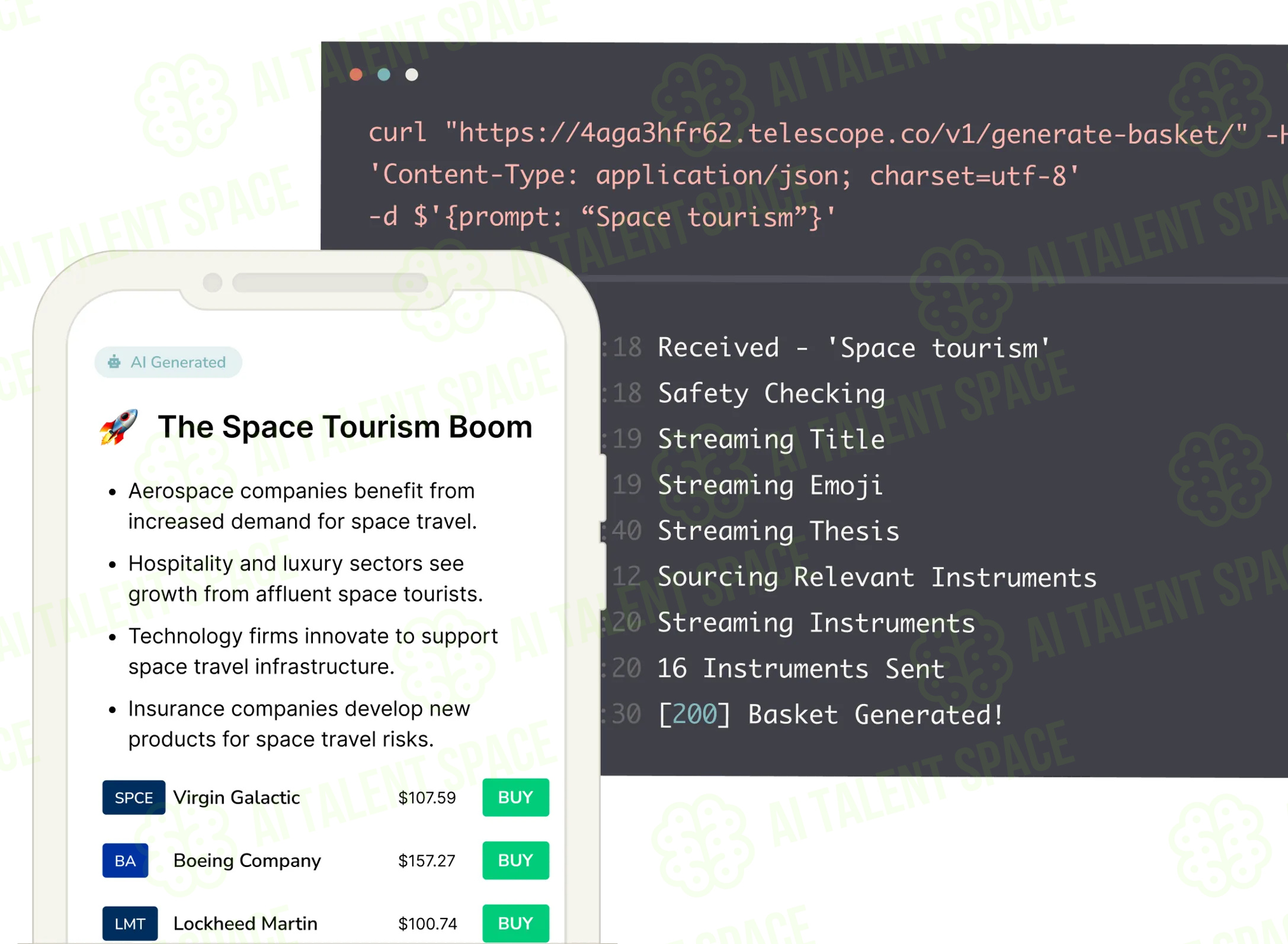Viewport: 1288px width, 944px height.
Task: Click the Safety Checking log line
Action: [x=771, y=393]
